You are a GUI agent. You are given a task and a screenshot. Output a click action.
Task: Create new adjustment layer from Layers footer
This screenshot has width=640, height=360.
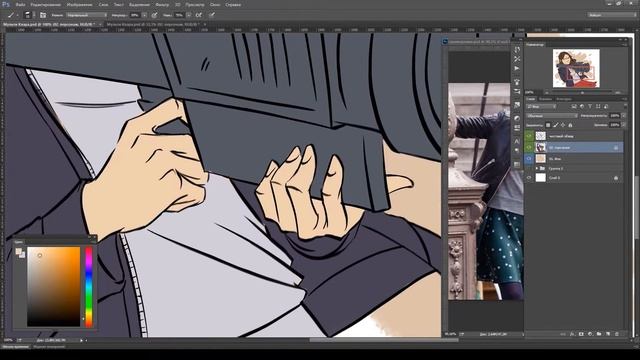point(590,334)
